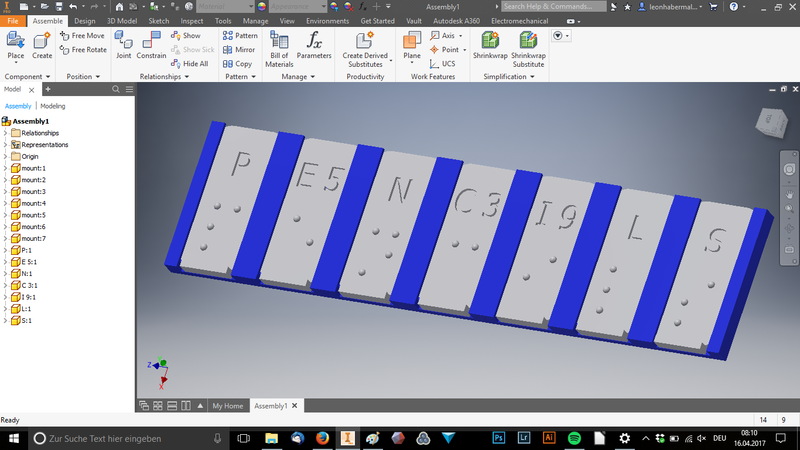800x450 pixels.
Task: Click the Place component tool
Action: tap(16, 46)
